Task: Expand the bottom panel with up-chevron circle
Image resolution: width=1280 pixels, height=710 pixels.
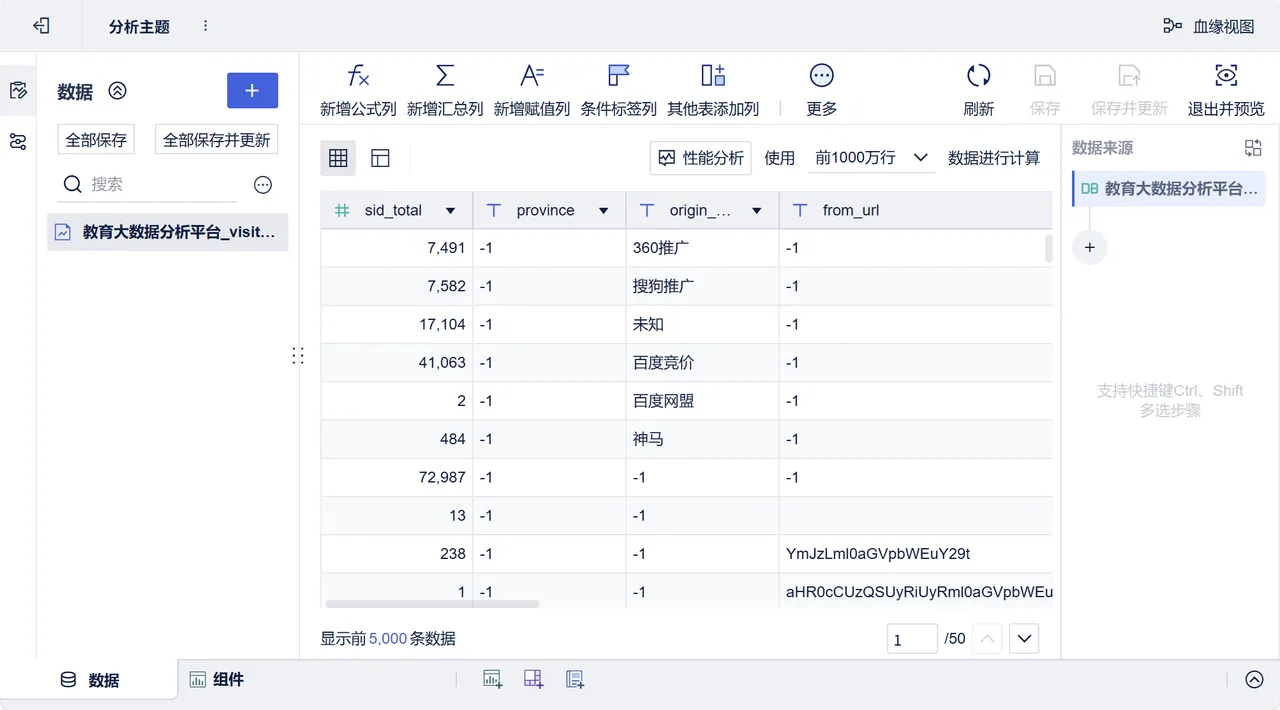Action: pyautogui.click(x=1254, y=680)
